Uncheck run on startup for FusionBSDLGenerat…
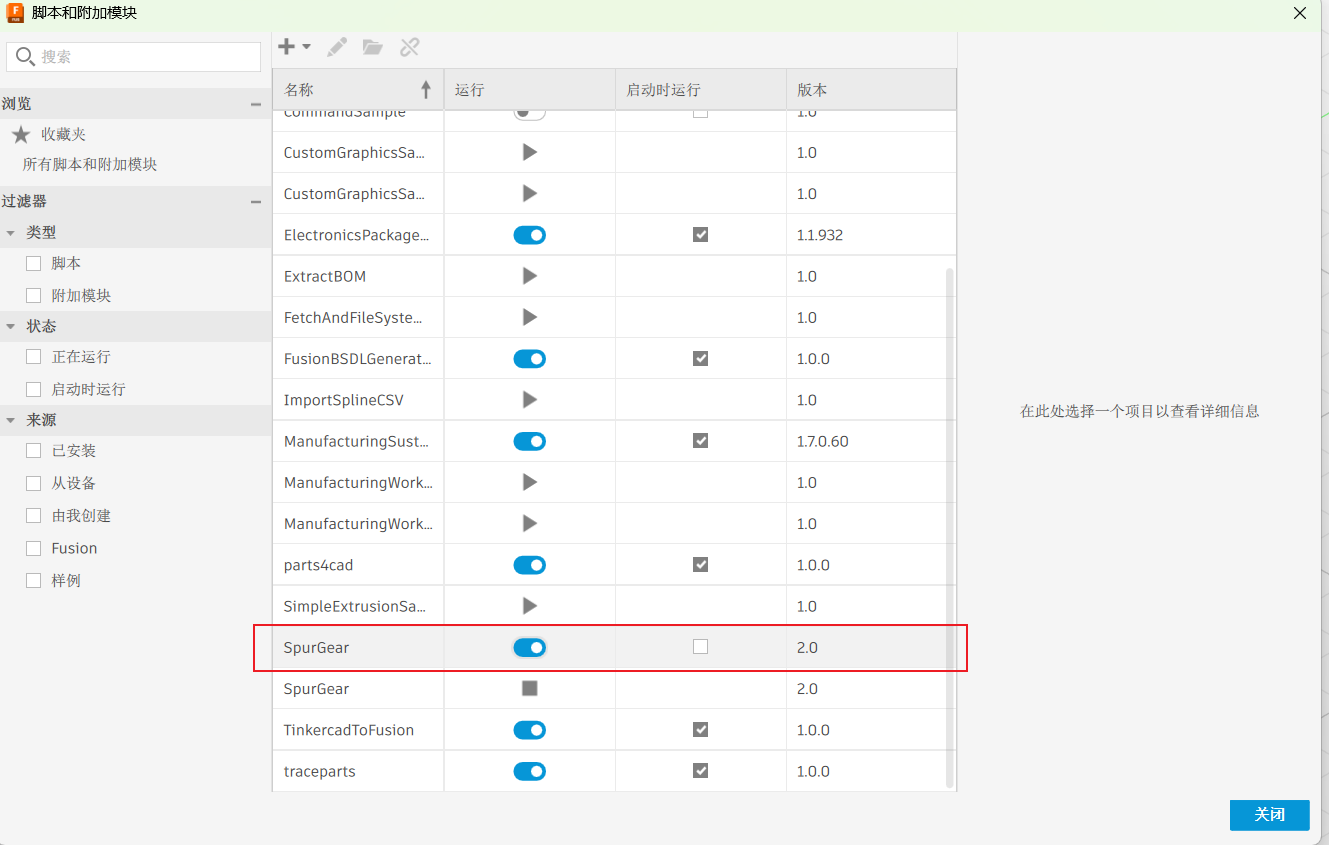The height and width of the screenshot is (845, 1329). (700, 358)
